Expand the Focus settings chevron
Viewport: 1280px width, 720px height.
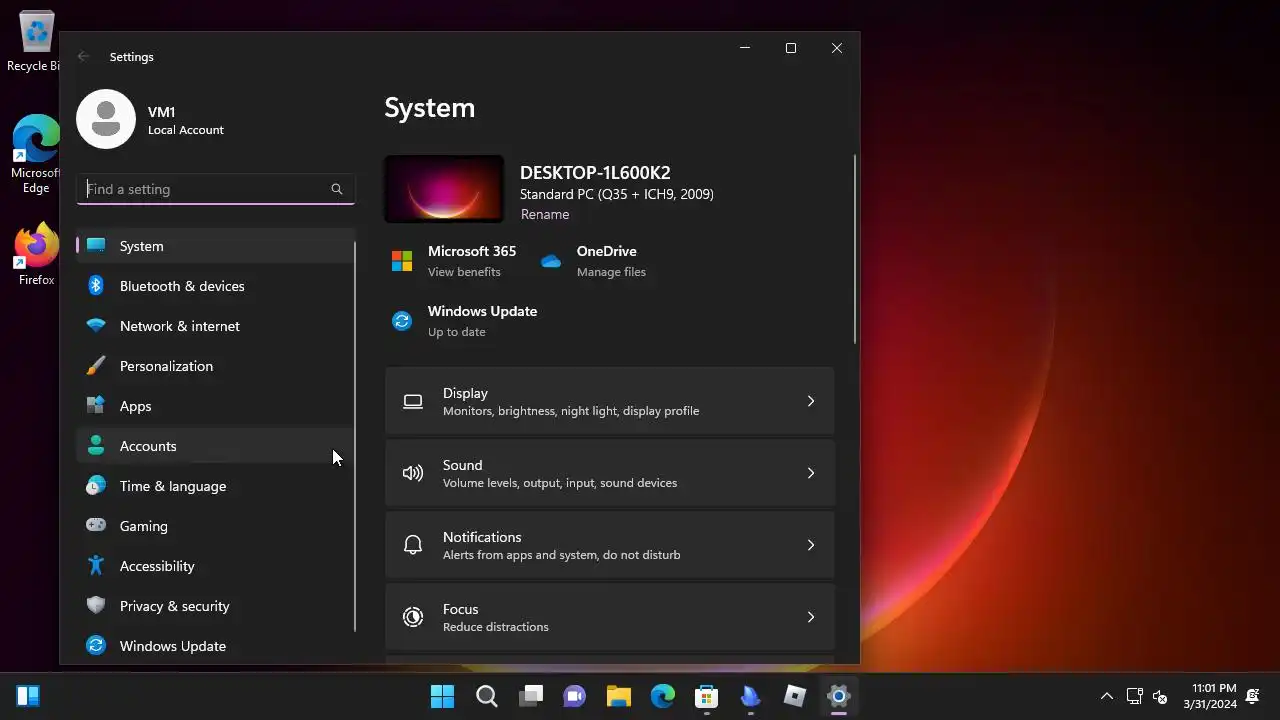(811, 617)
